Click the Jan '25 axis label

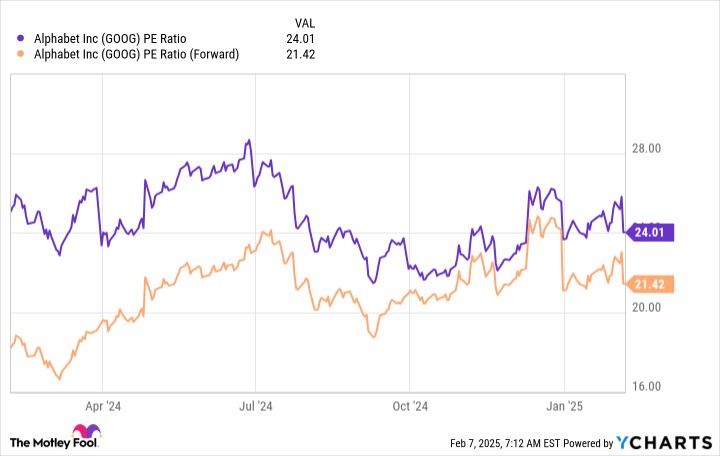pos(564,406)
